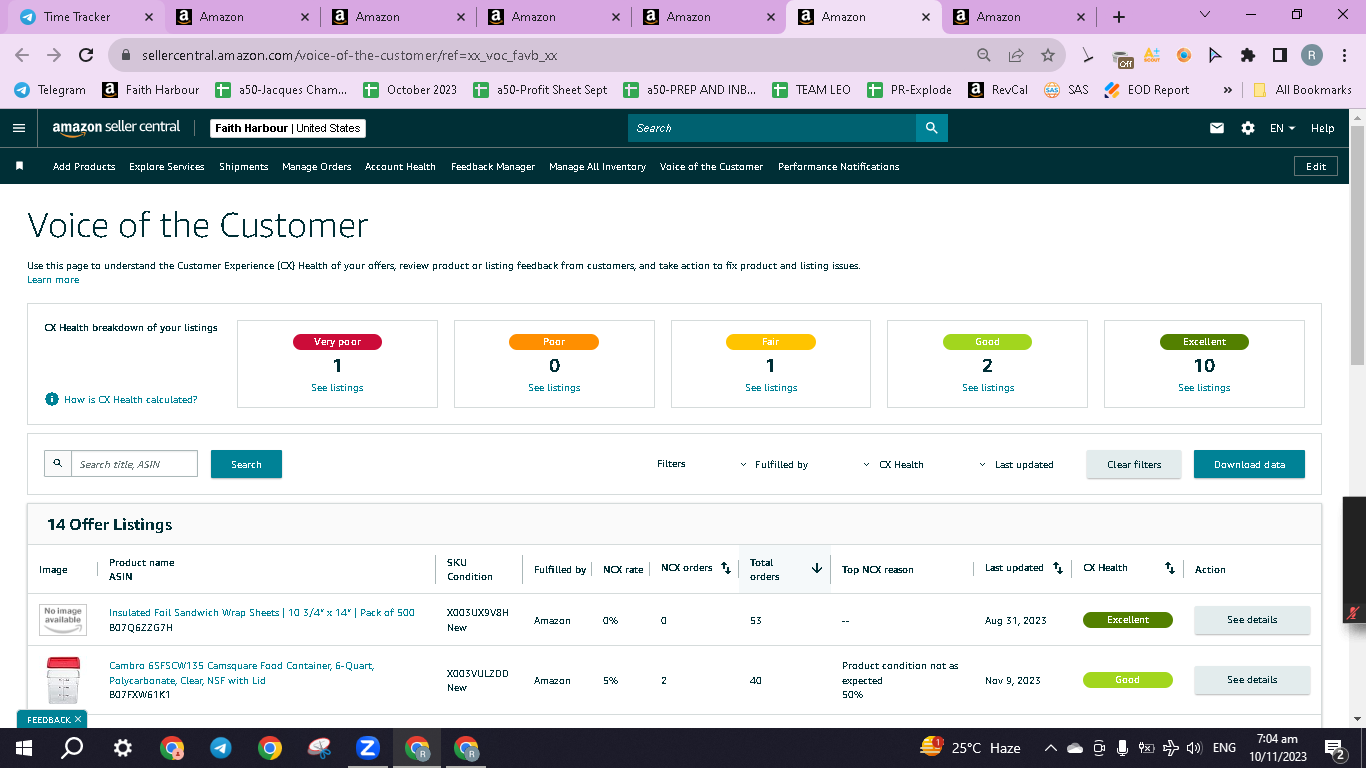1366x768 pixels.
Task: Click the info icon beside CX Health calculated
Action: pos(52,399)
